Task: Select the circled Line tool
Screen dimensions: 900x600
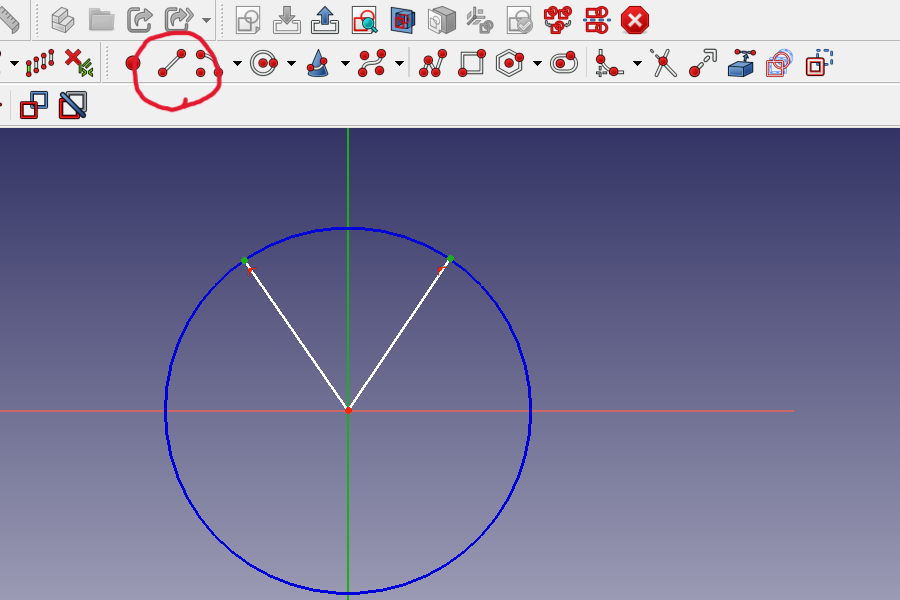Action: 172,62
